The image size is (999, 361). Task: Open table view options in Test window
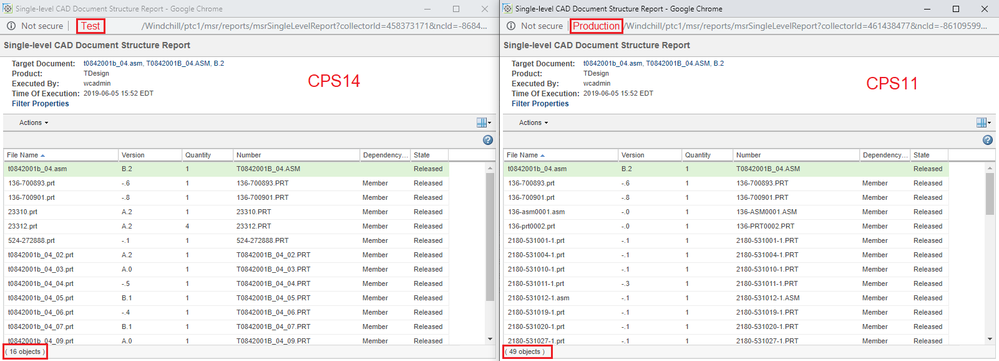coord(483,122)
